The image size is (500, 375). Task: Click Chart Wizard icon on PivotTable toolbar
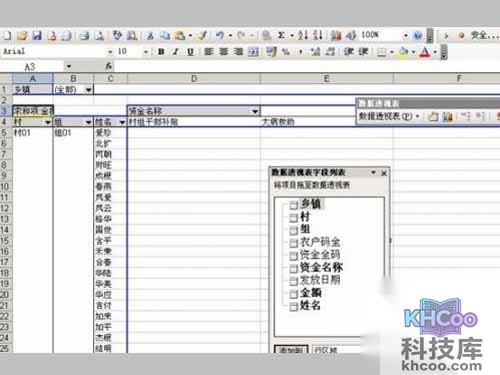coord(448,116)
